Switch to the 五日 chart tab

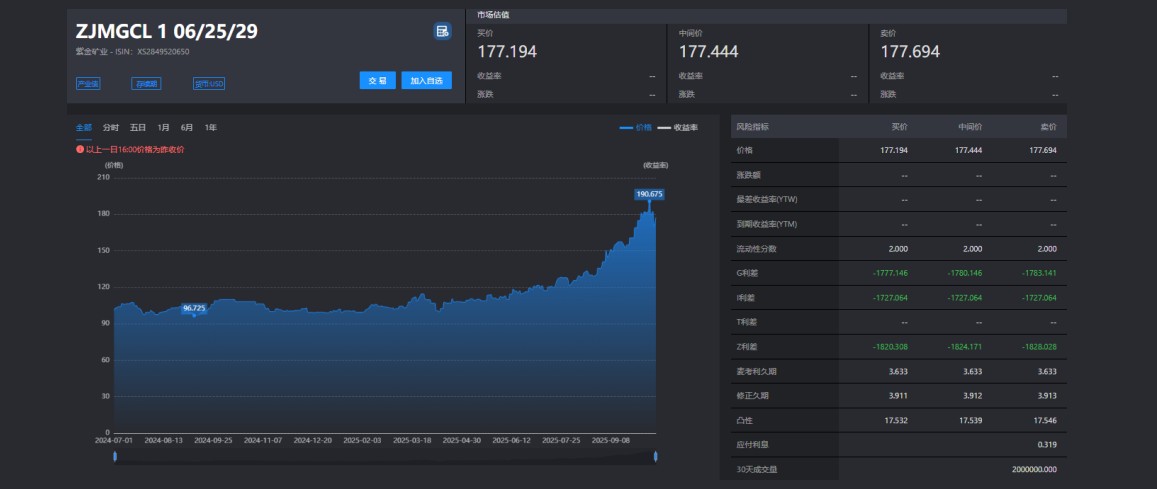coord(138,128)
